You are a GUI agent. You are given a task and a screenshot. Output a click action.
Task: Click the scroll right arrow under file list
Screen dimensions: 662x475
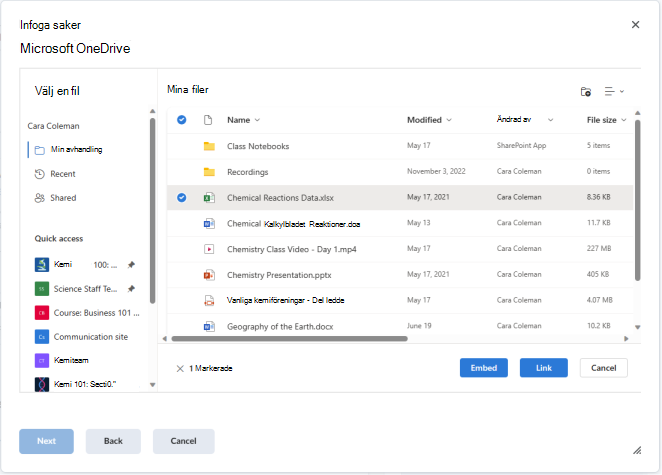coord(626,339)
